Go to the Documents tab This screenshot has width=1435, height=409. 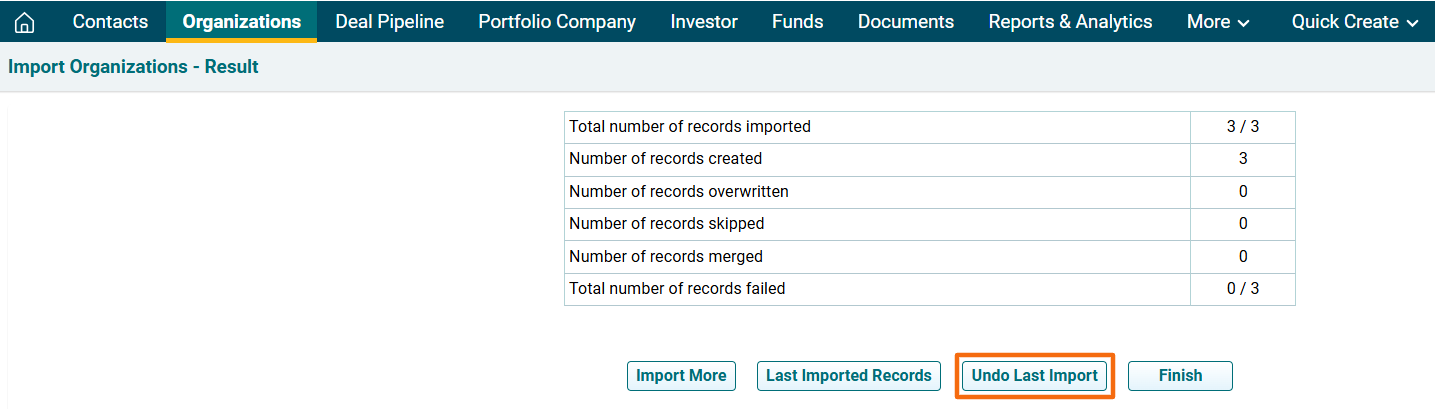pos(905,22)
